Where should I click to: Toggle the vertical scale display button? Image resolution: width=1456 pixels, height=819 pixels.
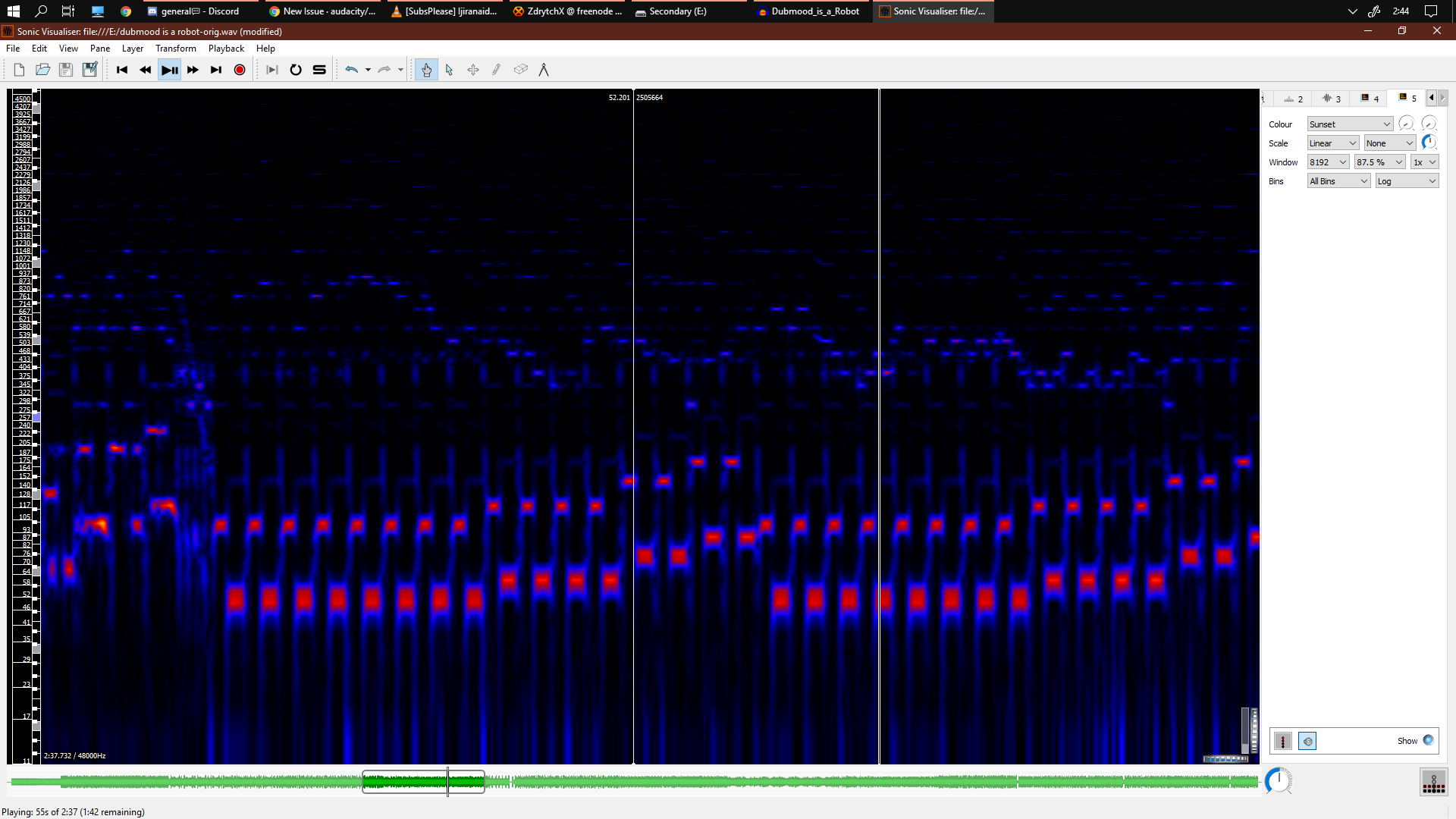tap(1282, 741)
